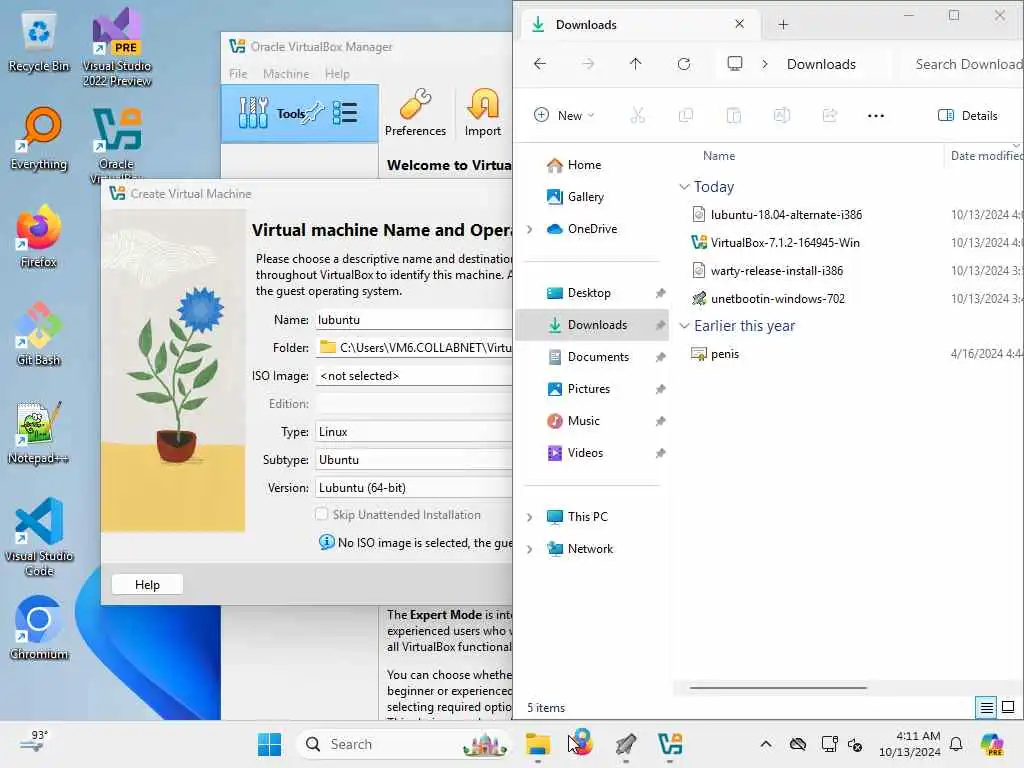Expand the OneDrive tree node
1024x768 pixels.
(530, 229)
